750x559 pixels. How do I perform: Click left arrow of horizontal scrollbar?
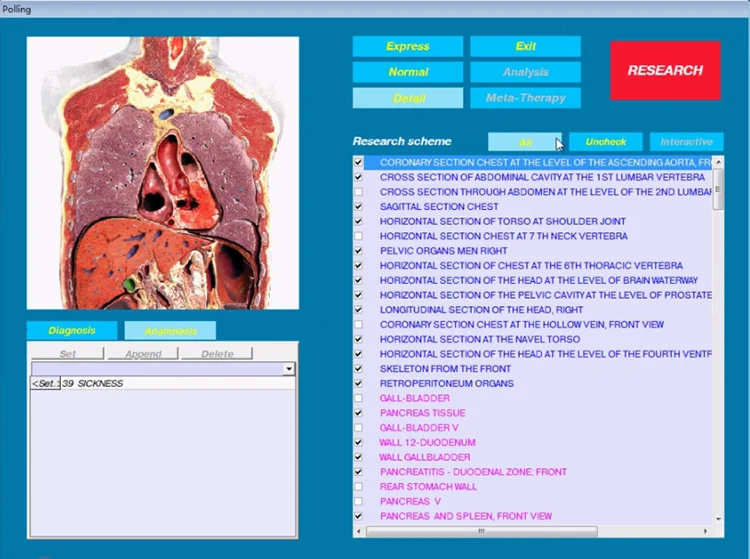click(359, 531)
